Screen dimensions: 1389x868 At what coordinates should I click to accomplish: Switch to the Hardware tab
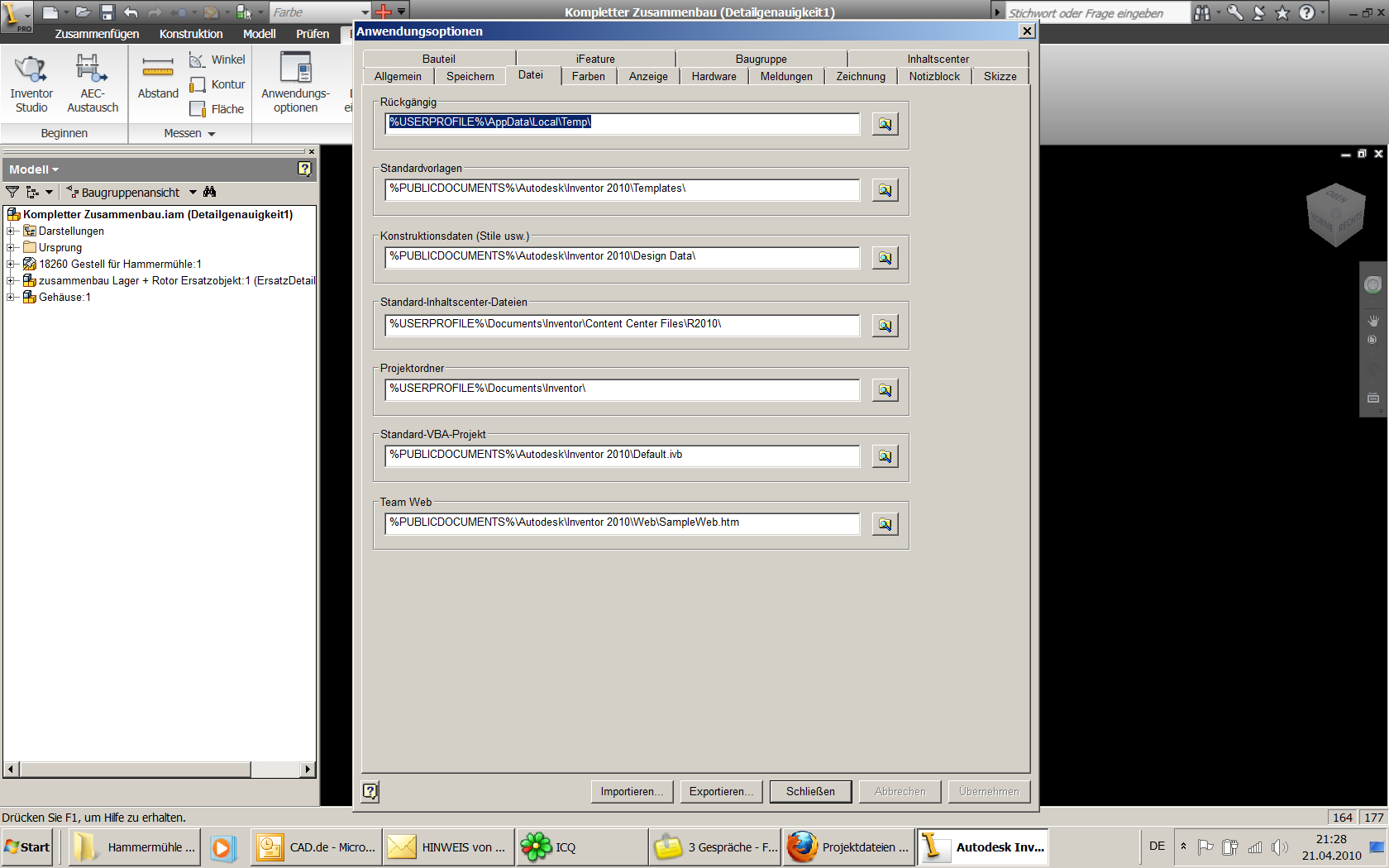tap(714, 76)
